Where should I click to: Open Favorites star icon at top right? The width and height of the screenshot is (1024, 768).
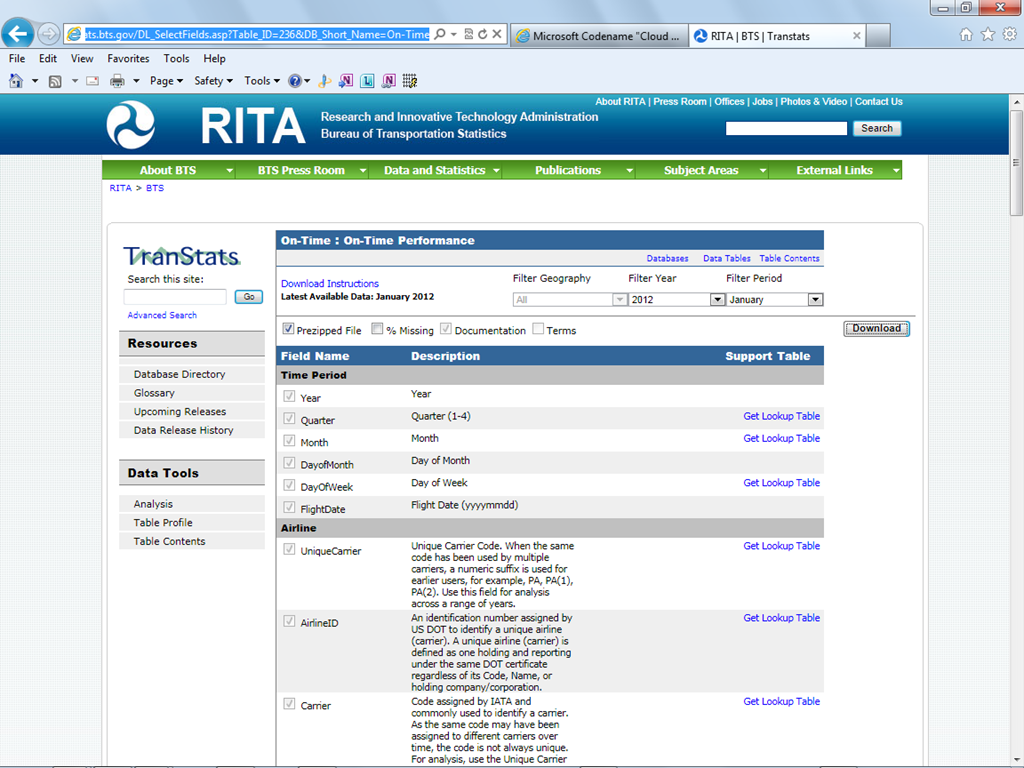point(987,34)
